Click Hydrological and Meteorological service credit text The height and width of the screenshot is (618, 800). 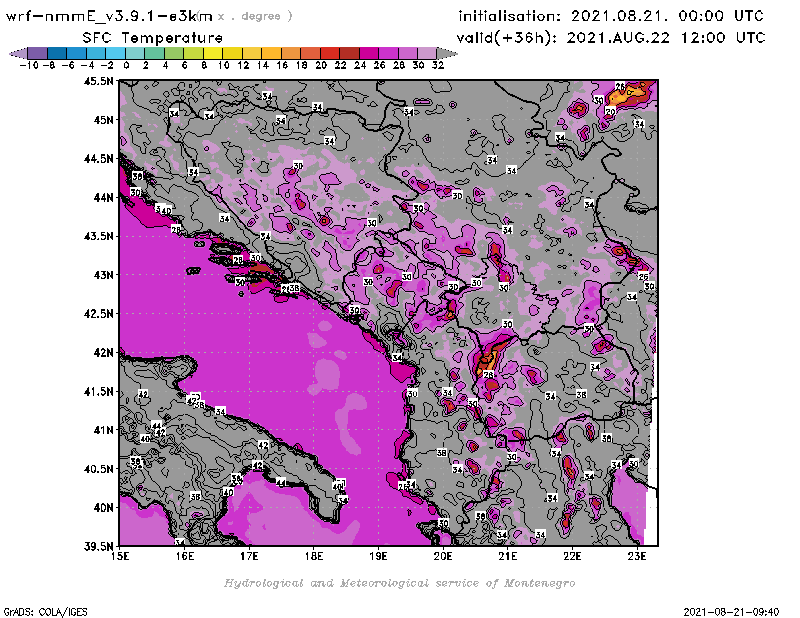tap(399, 583)
